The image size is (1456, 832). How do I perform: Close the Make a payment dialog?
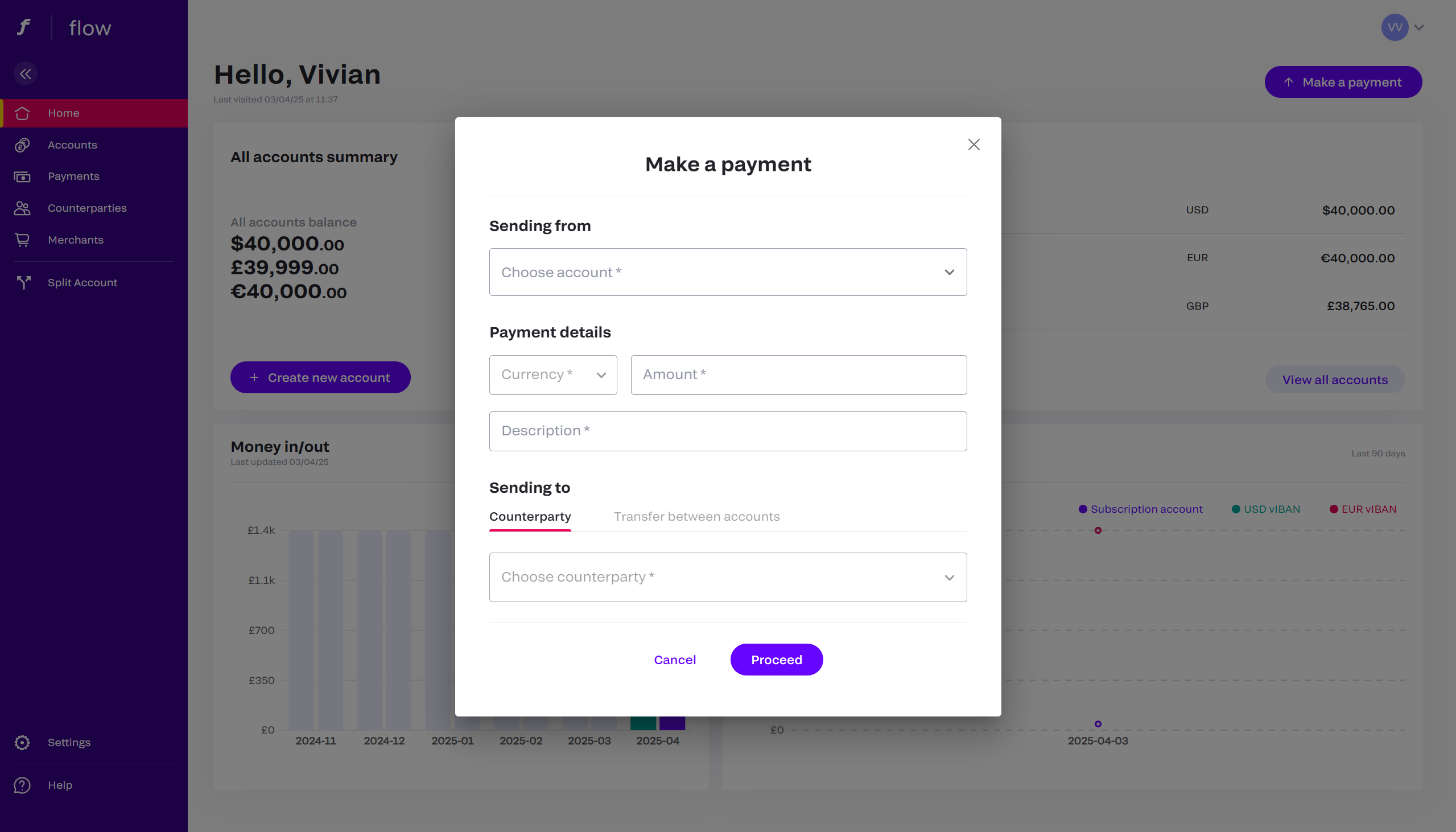[974, 145]
